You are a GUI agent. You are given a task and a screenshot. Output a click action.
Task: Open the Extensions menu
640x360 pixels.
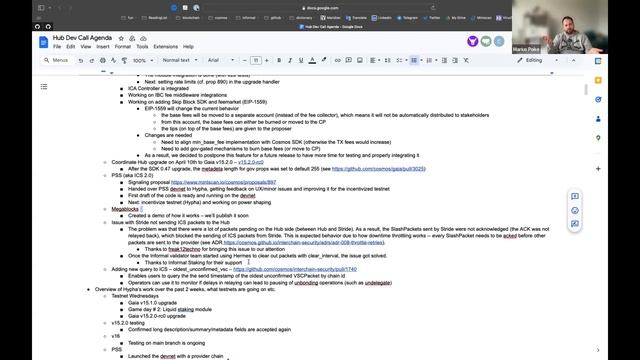165,47
